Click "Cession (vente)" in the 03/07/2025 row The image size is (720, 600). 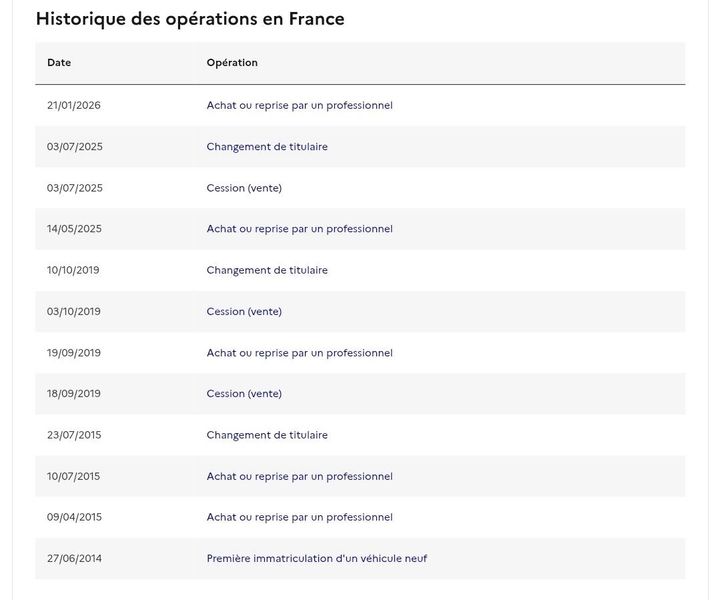[244, 188]
